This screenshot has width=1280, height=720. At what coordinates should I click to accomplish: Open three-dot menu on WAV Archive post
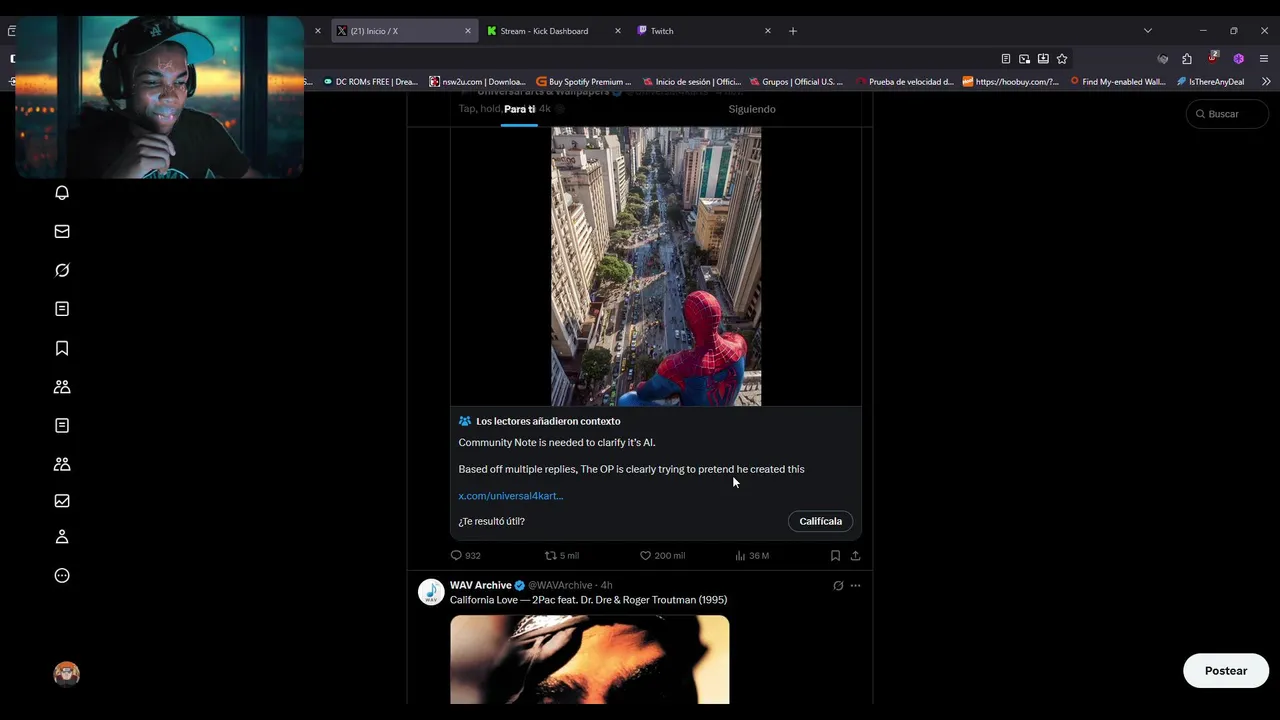[x=855, y=586]
